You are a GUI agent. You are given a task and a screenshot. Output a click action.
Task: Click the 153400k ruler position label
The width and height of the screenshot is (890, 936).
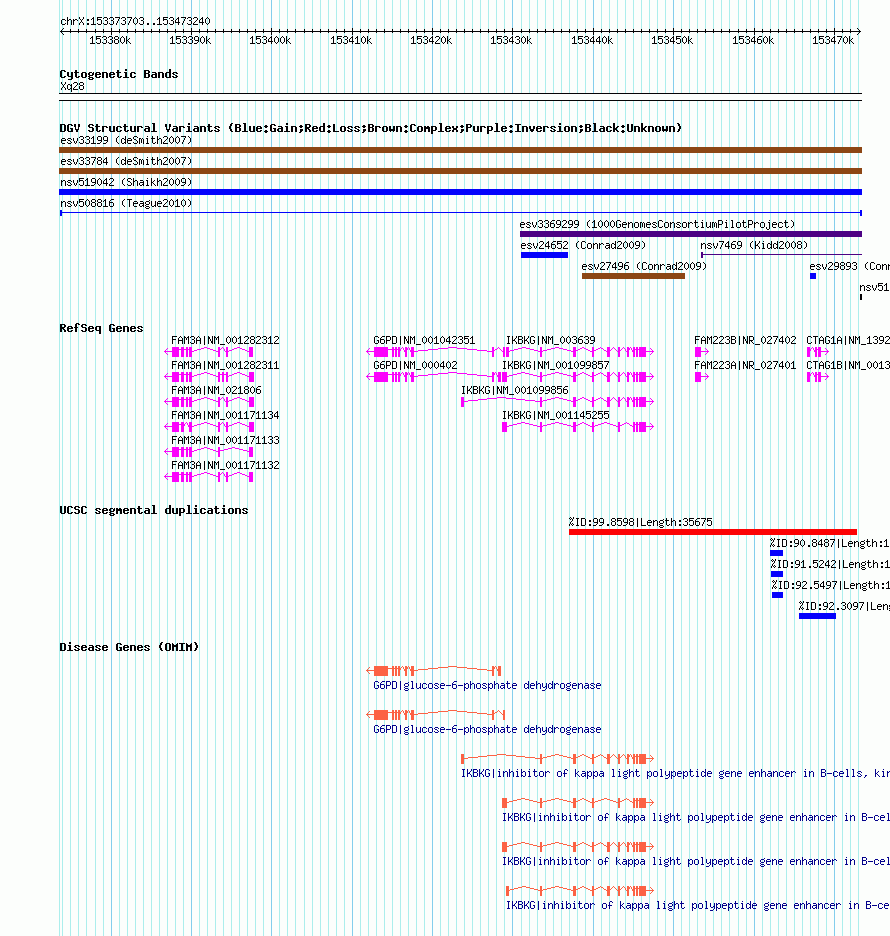(270, 41)
